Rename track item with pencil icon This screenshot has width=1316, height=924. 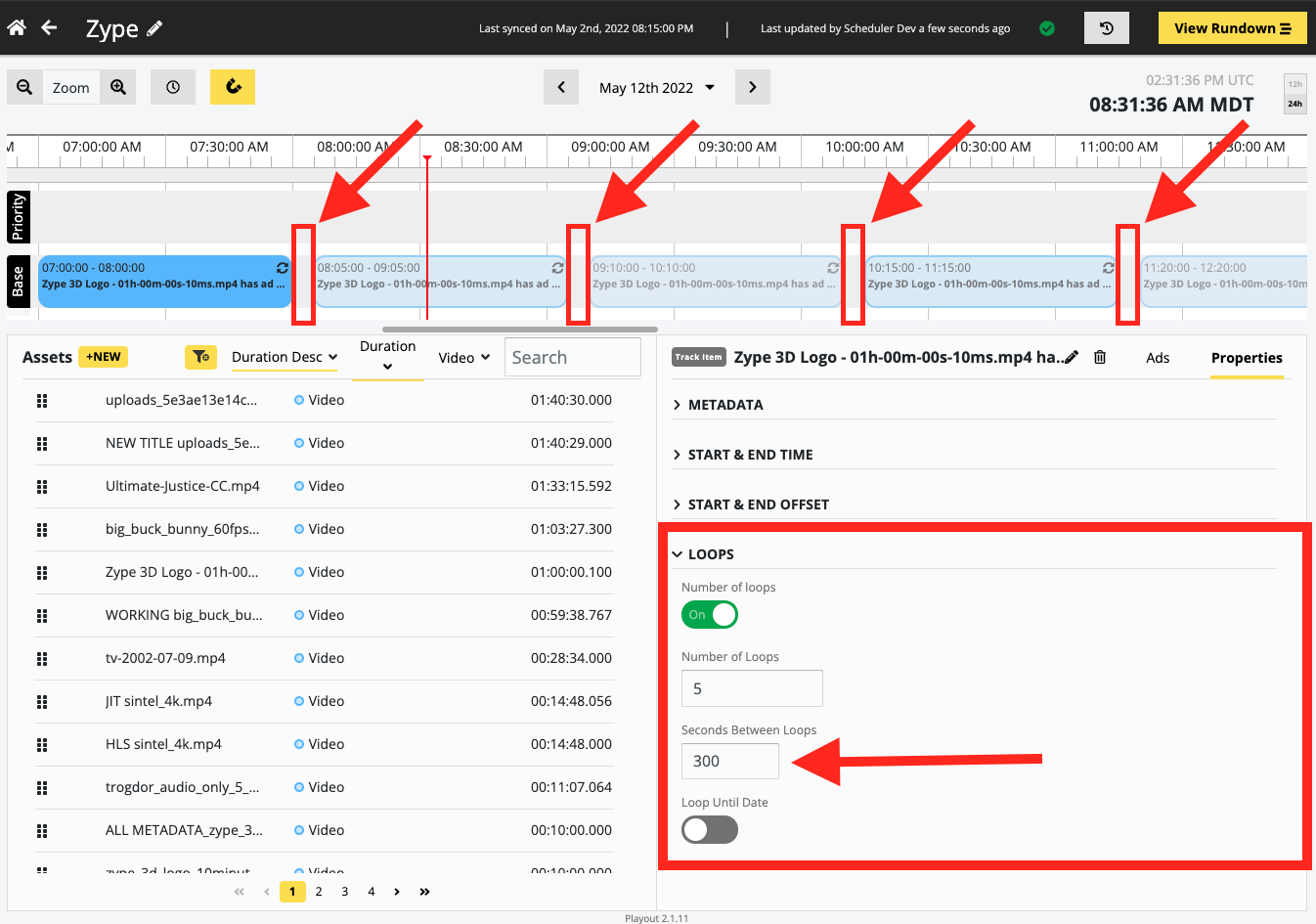click(x=1072, y=357)
